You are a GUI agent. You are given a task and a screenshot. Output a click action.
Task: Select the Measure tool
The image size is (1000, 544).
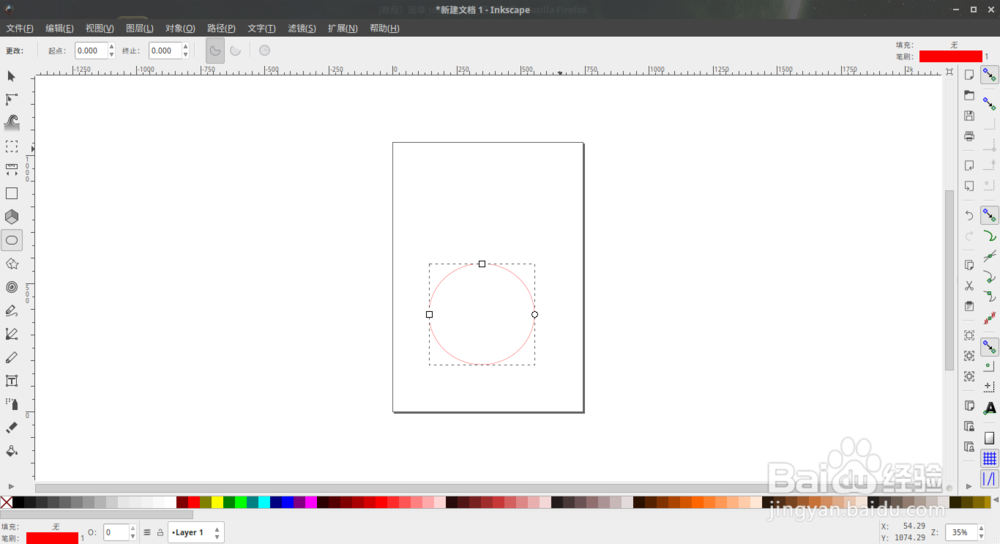point(11,170)
